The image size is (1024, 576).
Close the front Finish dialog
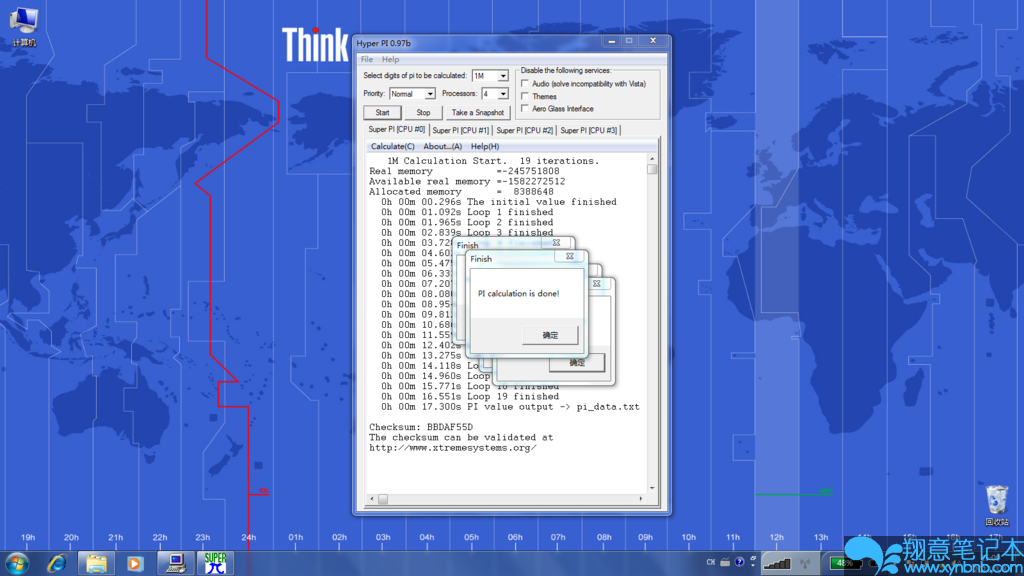569,257
